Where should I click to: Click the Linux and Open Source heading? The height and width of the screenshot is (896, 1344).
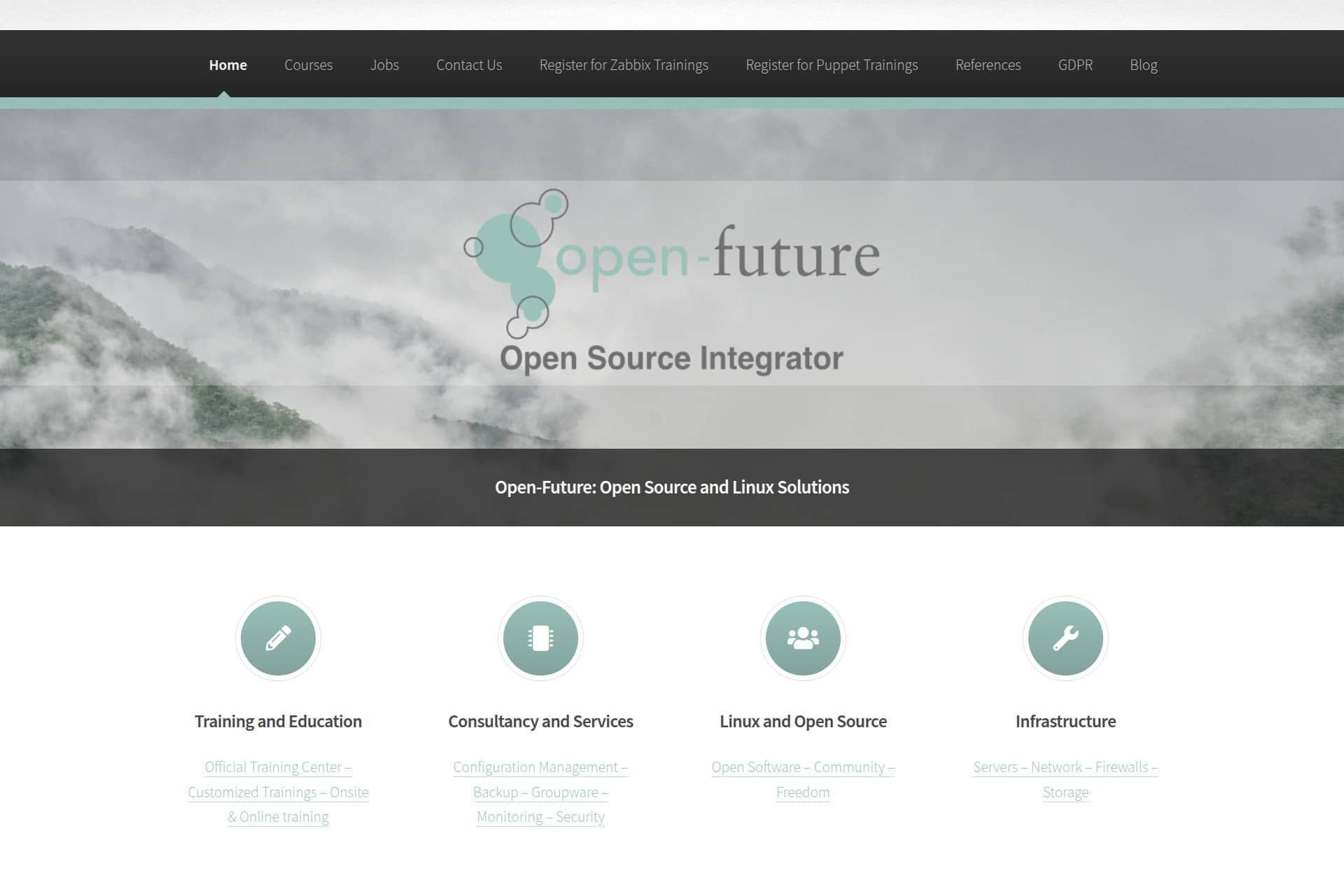click(803, 722)
